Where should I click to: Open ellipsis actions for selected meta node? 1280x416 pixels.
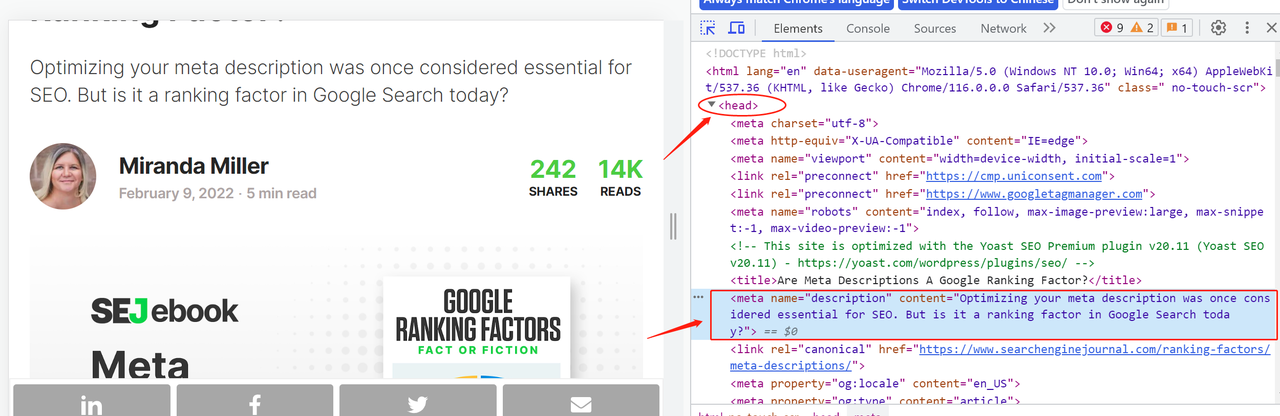698,298
